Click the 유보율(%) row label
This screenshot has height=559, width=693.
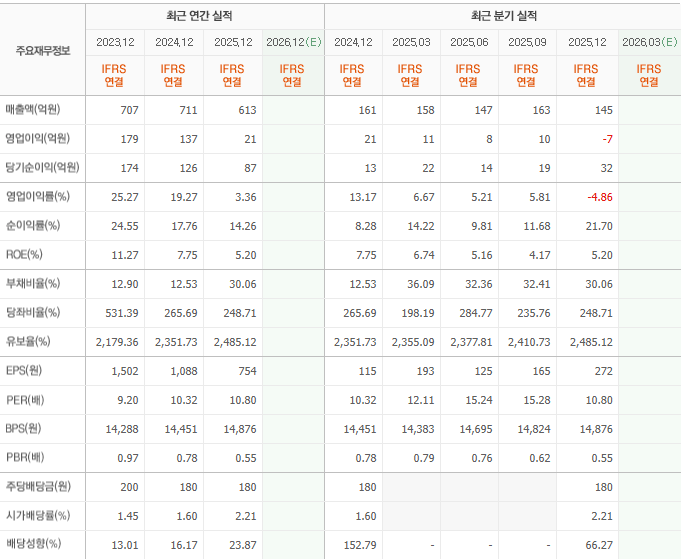(x=28, y=342)
